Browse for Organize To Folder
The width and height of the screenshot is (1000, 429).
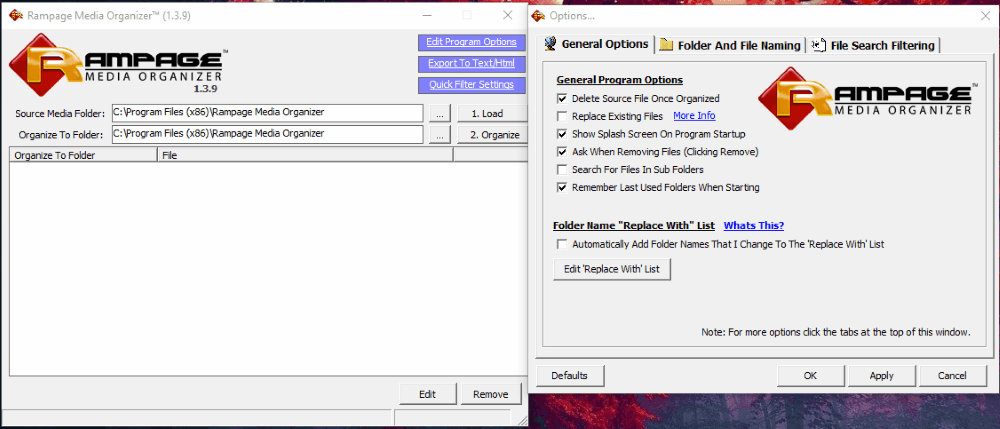(439, 135)
